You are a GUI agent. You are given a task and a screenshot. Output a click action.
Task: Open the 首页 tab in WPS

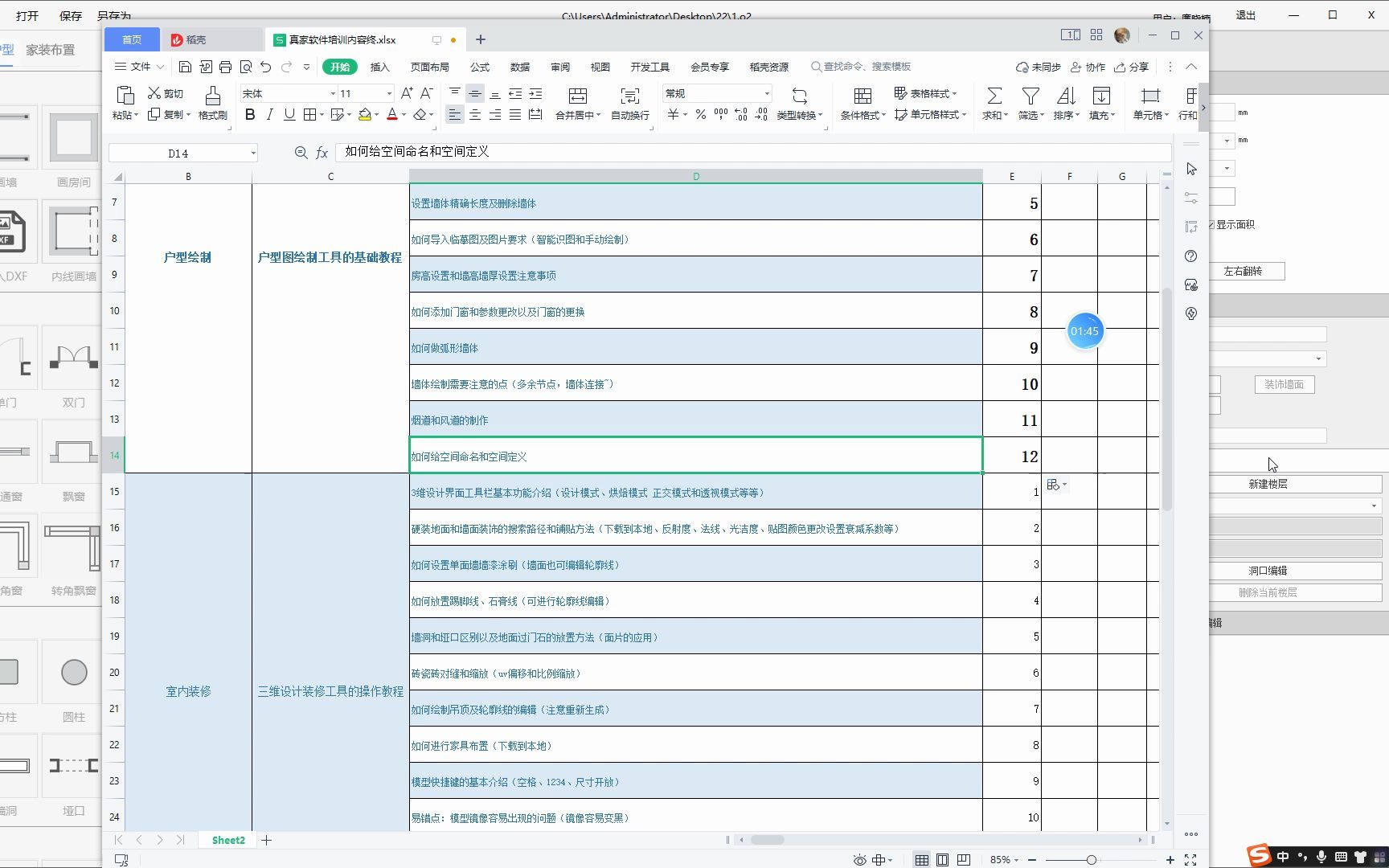pos(132,39)
